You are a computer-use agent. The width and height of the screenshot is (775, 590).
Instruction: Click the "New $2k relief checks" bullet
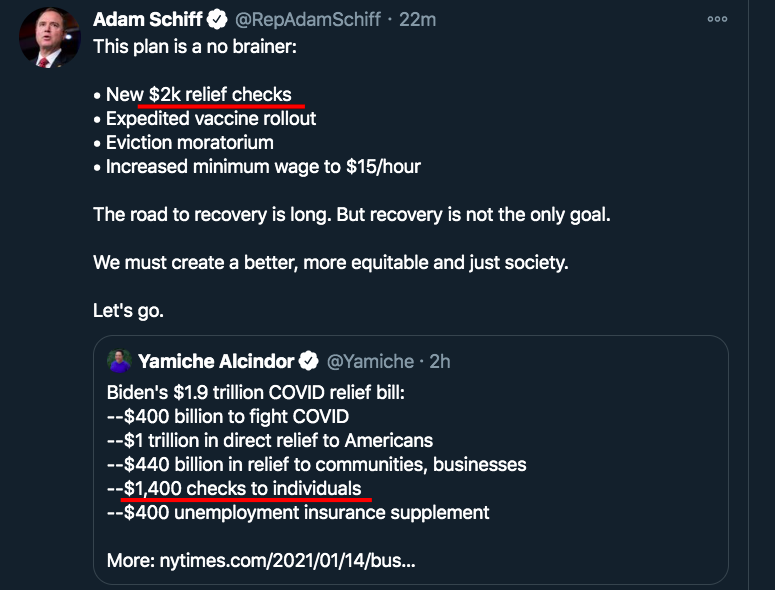pyautogui.click(x=198, y=95)
